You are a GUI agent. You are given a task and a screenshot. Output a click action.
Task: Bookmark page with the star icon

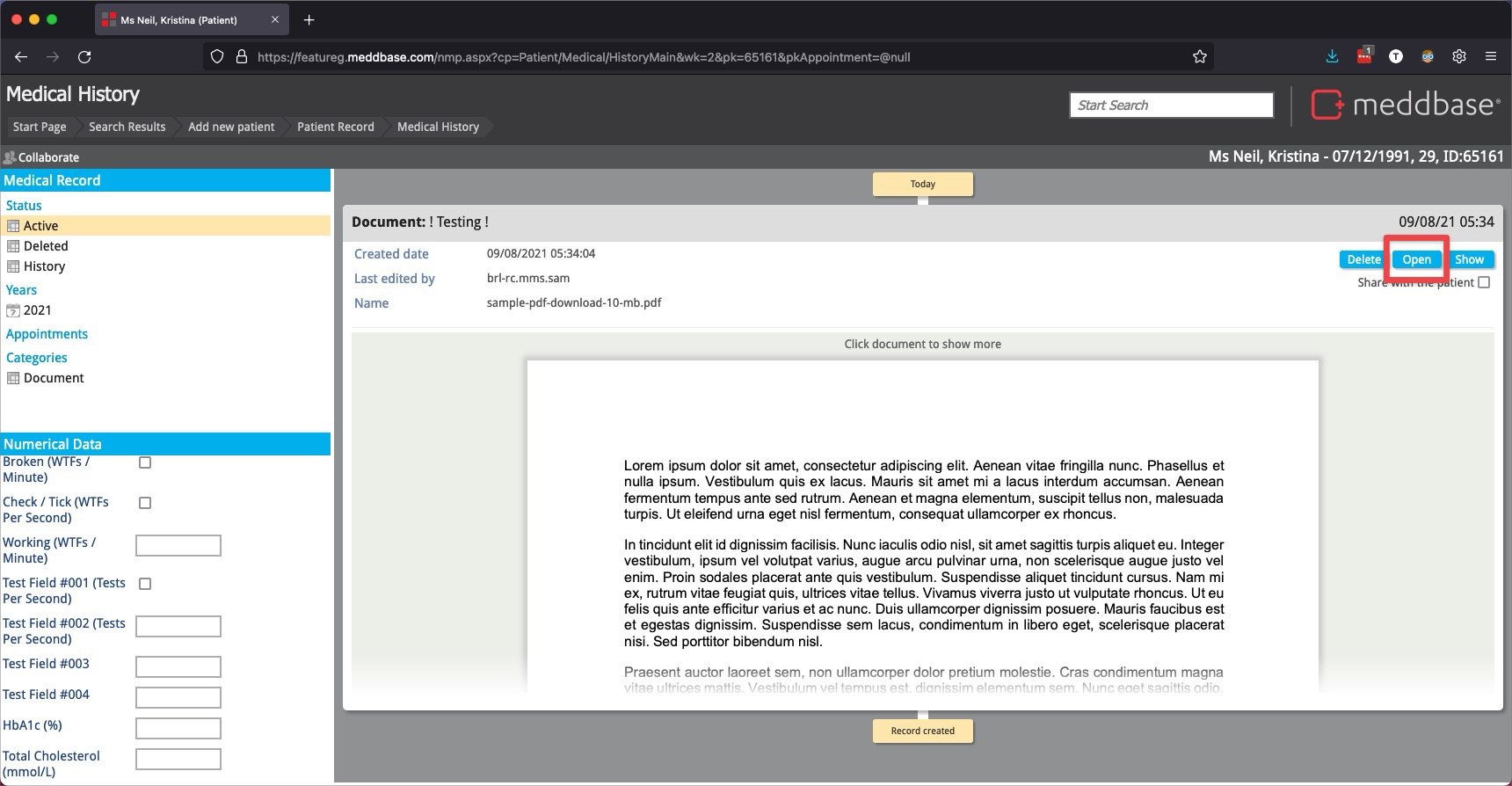pos(1200,57)
